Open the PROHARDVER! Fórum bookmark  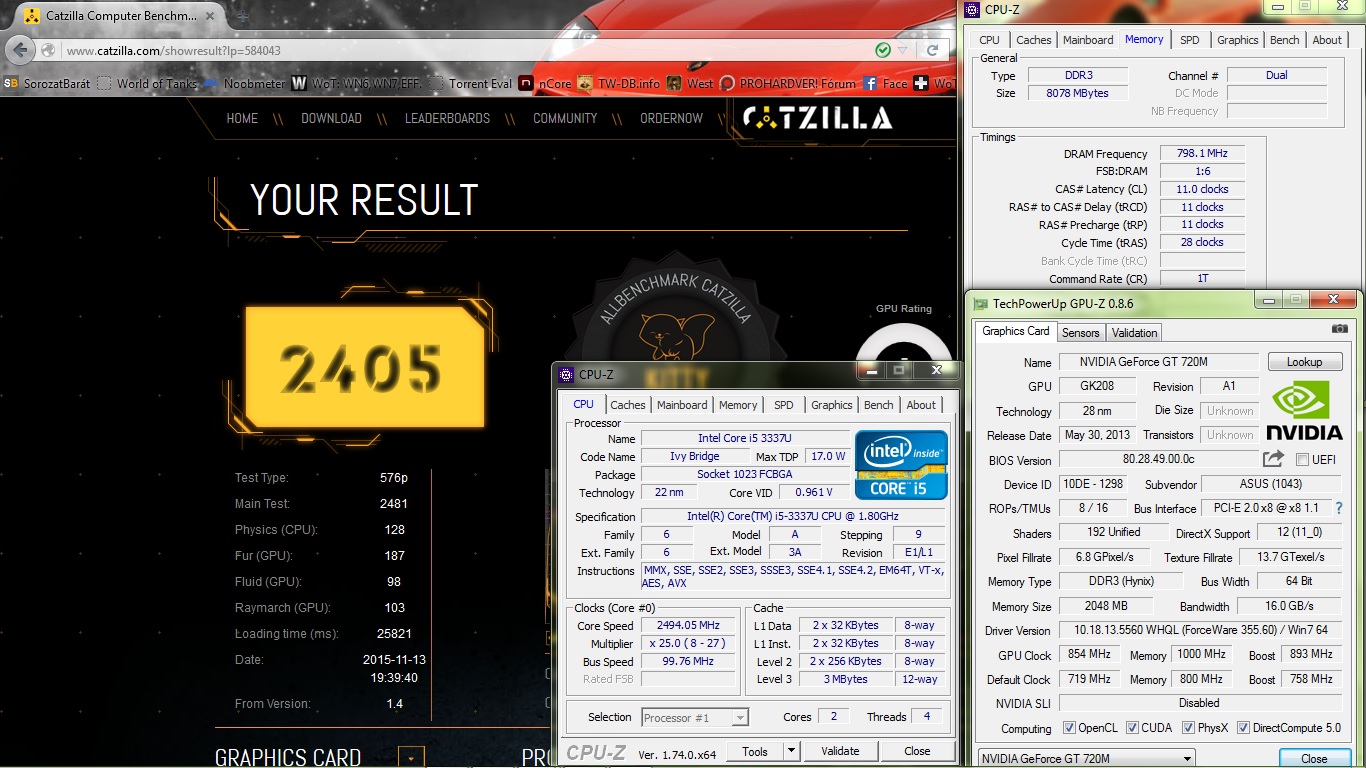[788, 84]
